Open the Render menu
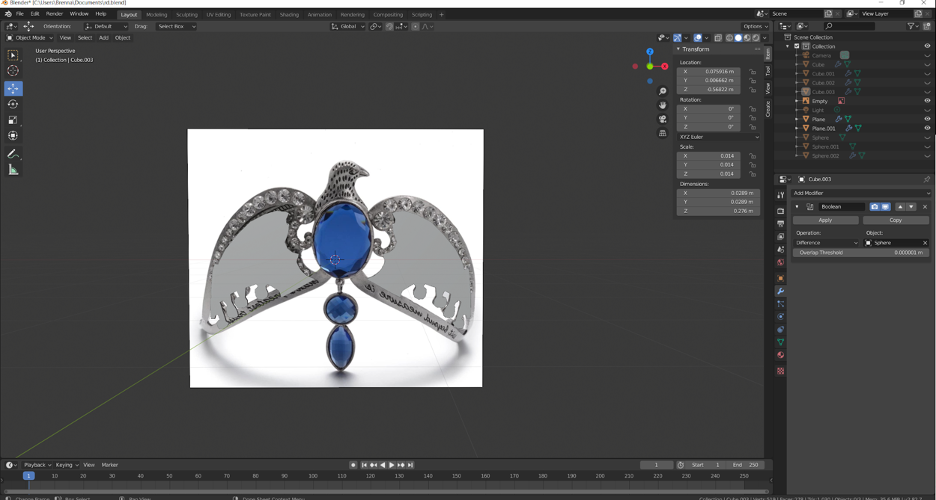The width and height of the screenshot is (936, 500). tap(54, 14)
